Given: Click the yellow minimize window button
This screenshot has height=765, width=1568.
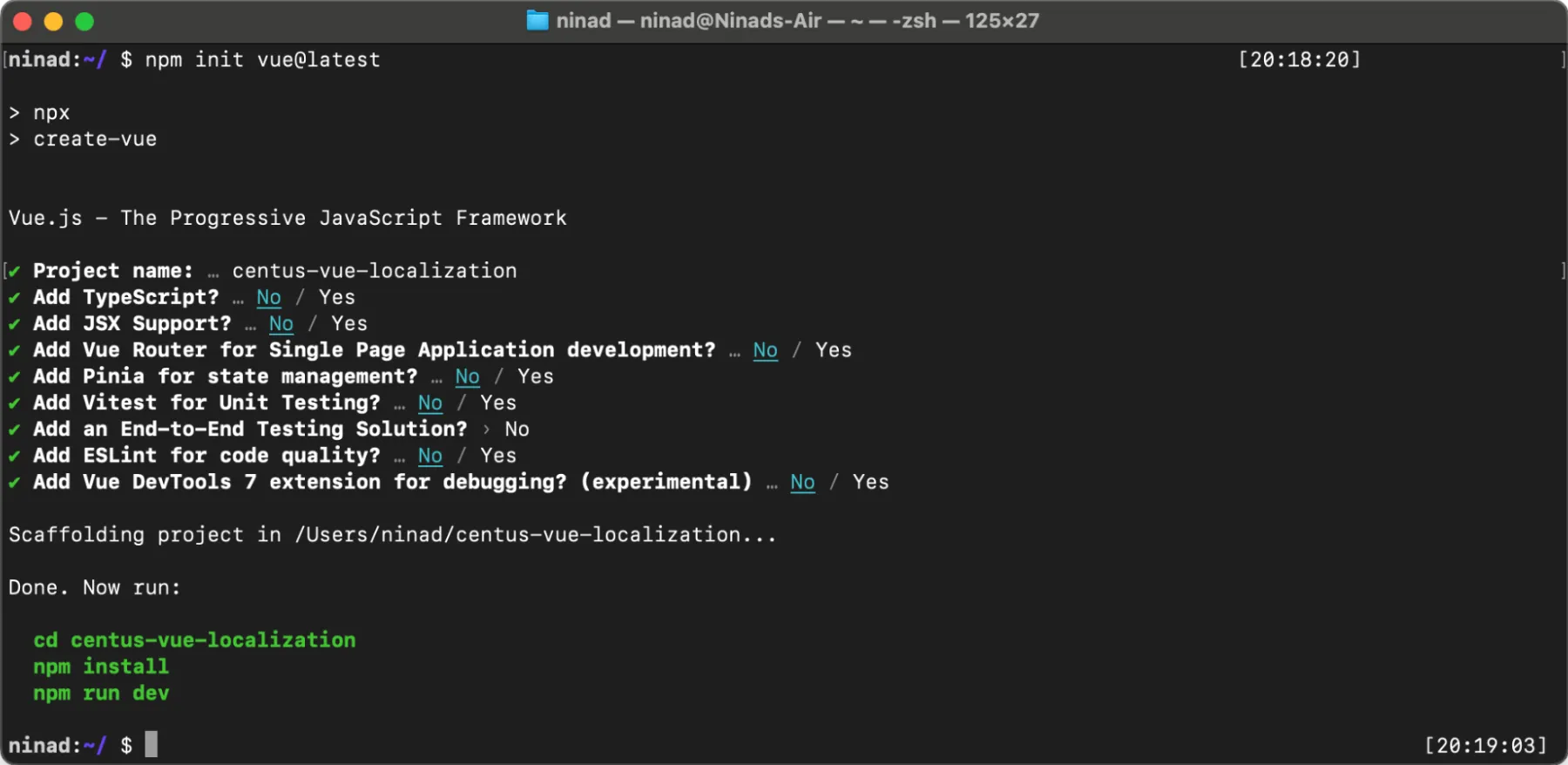Looking at the screenshot, I should (x=53, y=22).
